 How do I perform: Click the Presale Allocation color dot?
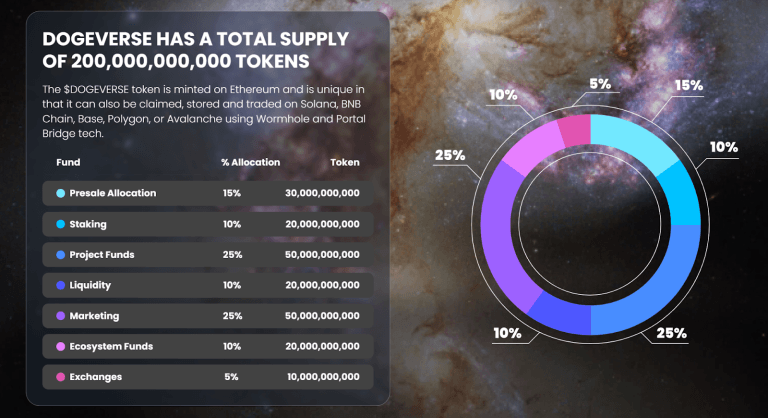pyautogui.click(x=61, y=193)
